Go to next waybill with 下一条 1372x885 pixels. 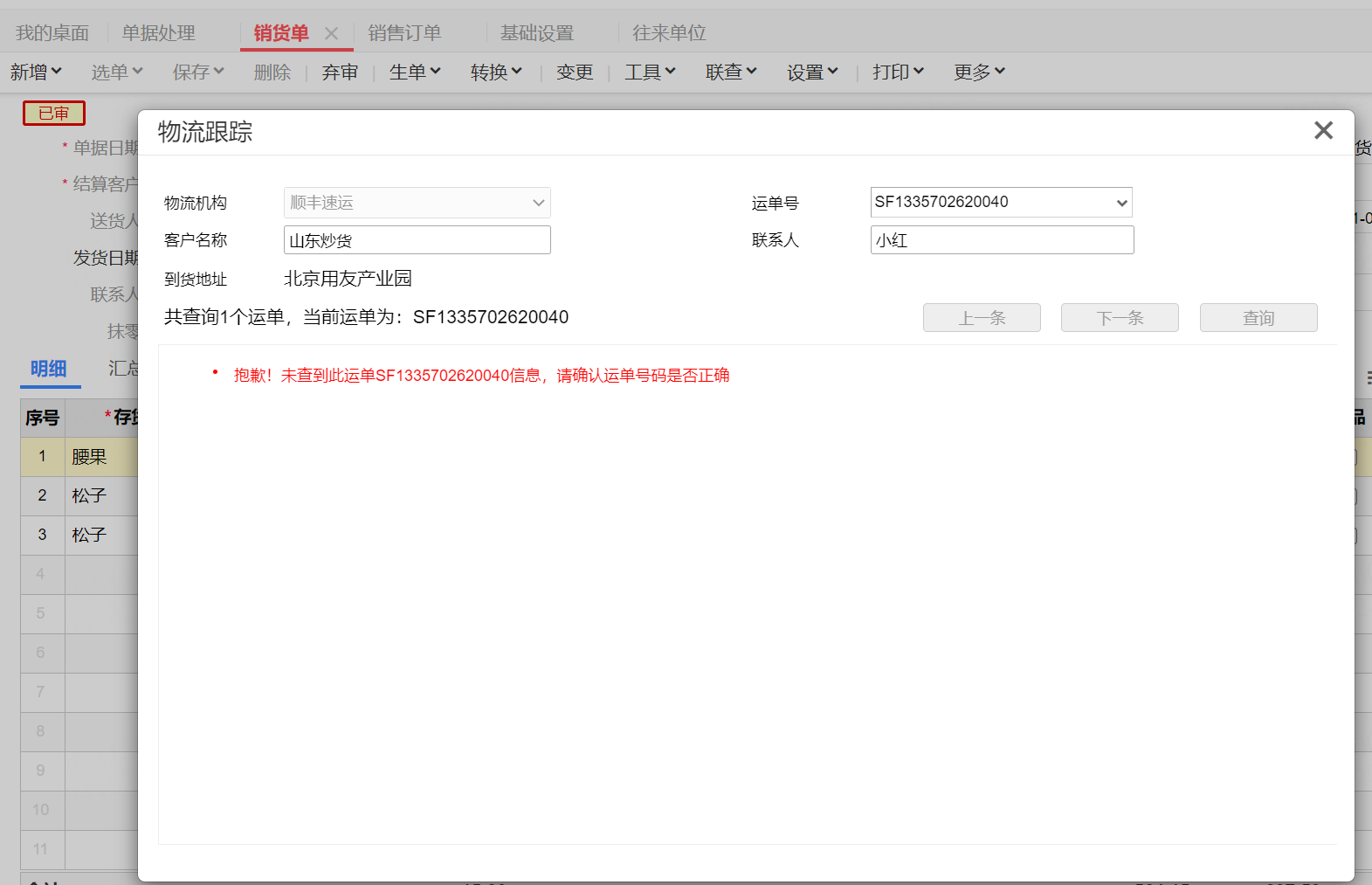tap(1119, 318)
